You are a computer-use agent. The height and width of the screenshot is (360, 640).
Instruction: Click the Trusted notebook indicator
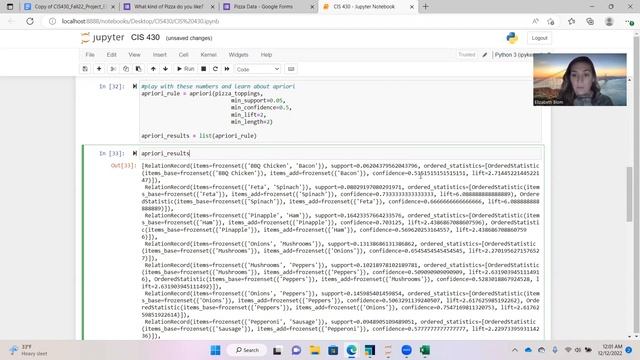click(467, 55)
